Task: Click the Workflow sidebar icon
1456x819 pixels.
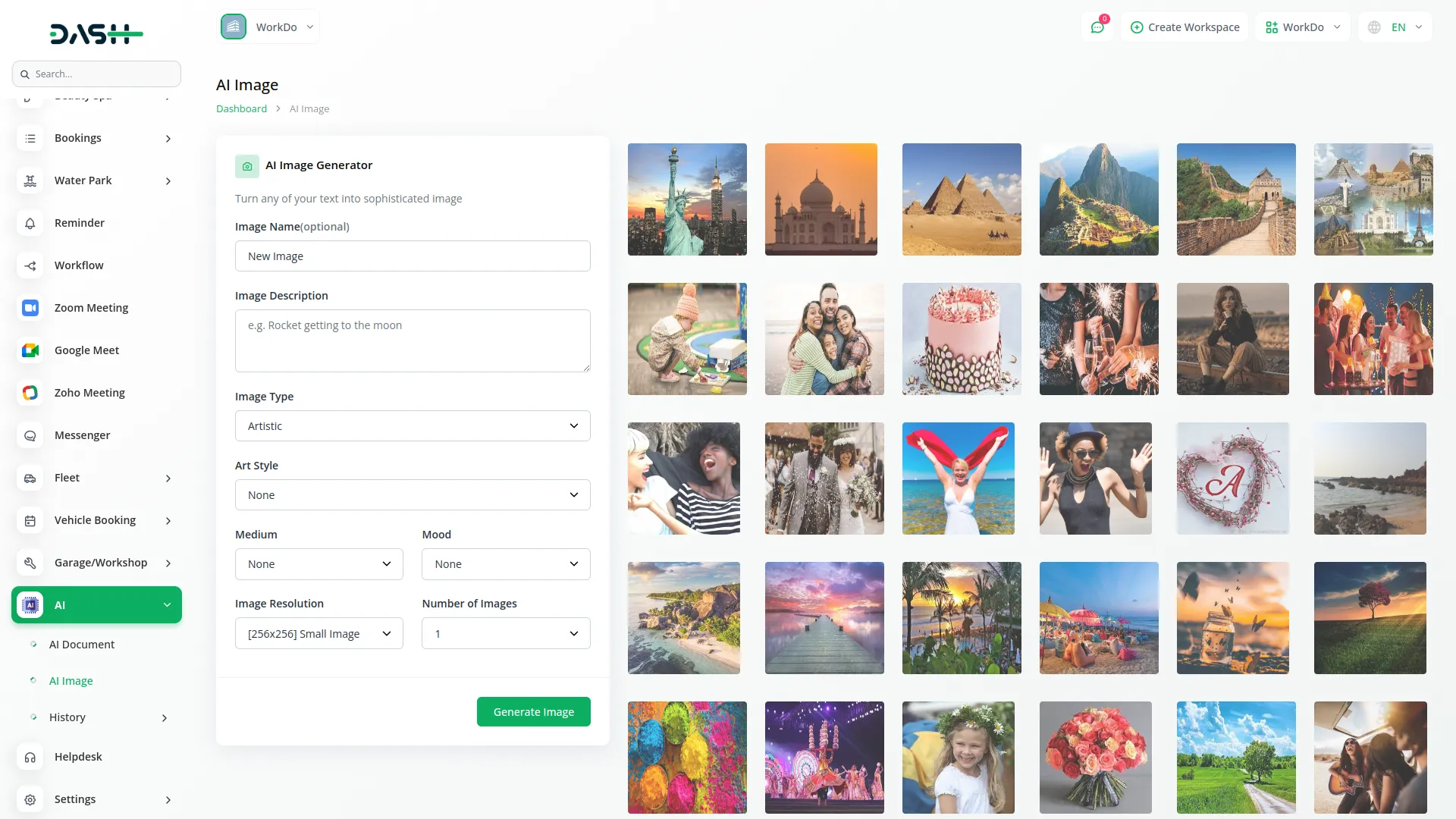Action: pyautogui.click(x=30, y=265)
